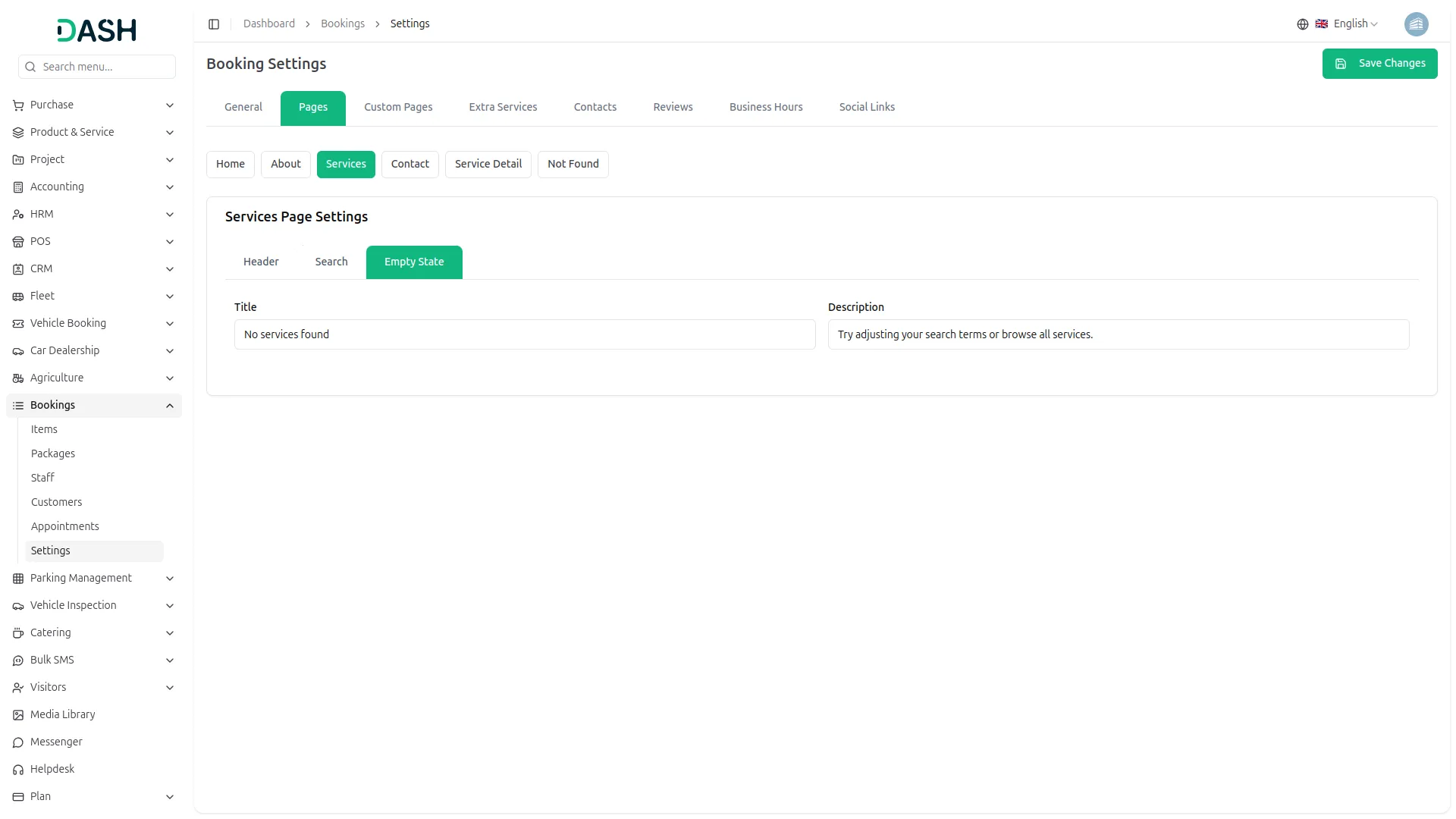
Task: Toggle the sidebar collapse icon
Action: [x=214, y=24]
